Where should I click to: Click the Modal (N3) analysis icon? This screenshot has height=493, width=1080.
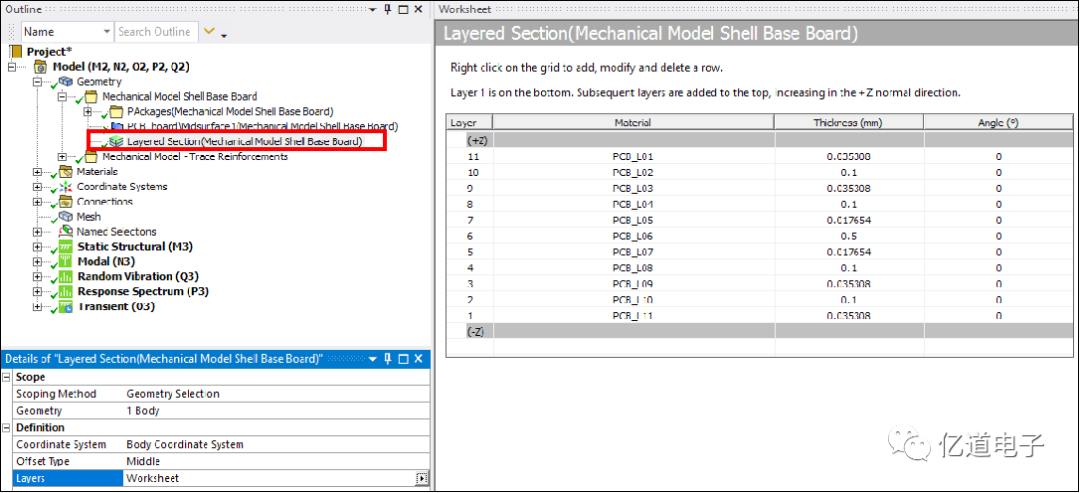(66, 262)
